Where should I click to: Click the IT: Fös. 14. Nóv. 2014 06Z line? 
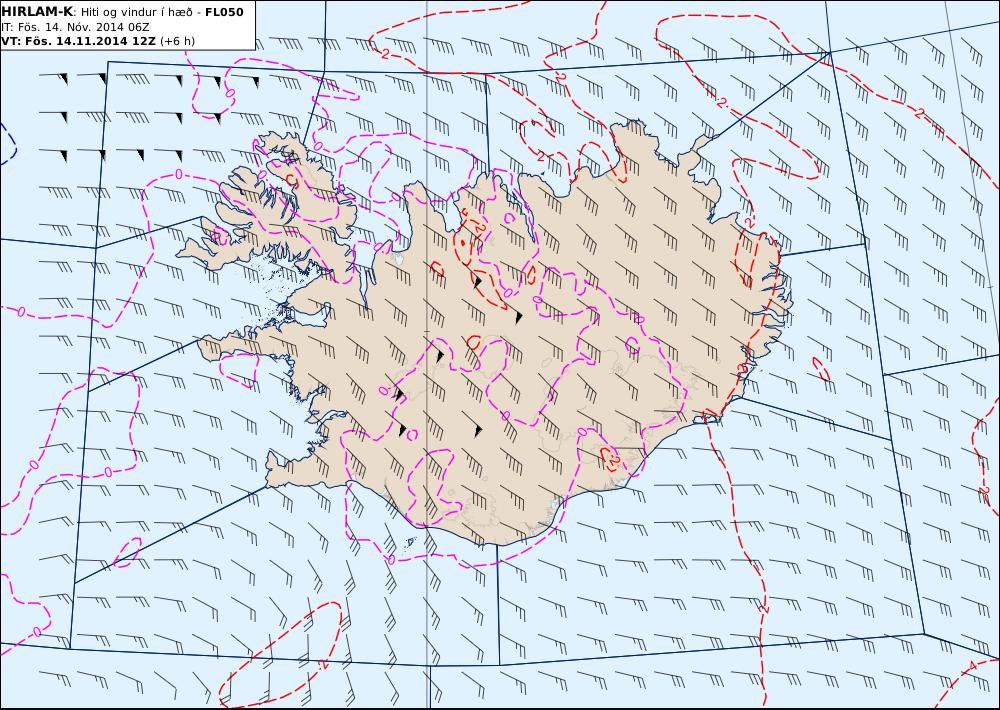(75, 27)
